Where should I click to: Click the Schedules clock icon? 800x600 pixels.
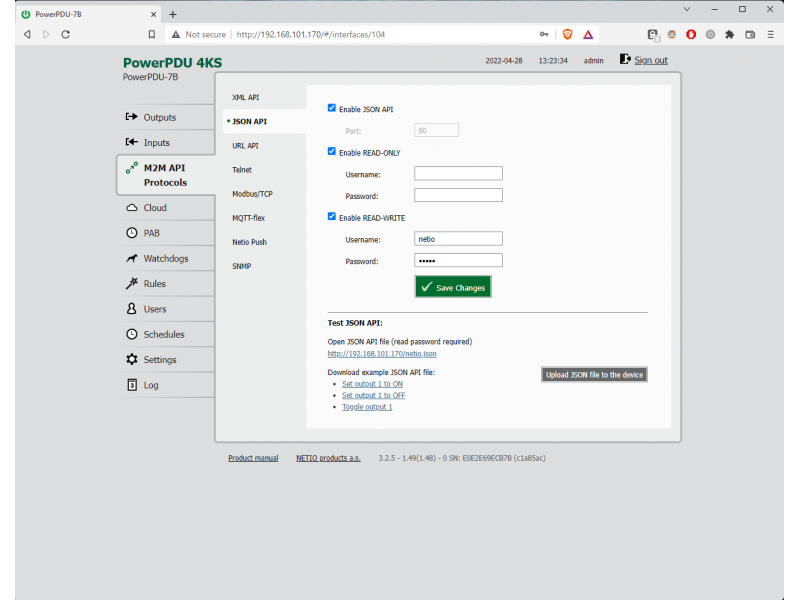(132, 334)
